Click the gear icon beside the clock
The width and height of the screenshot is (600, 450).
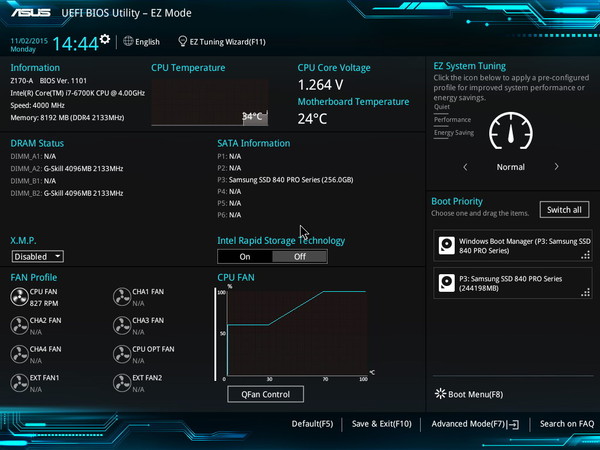coord(105,39)
